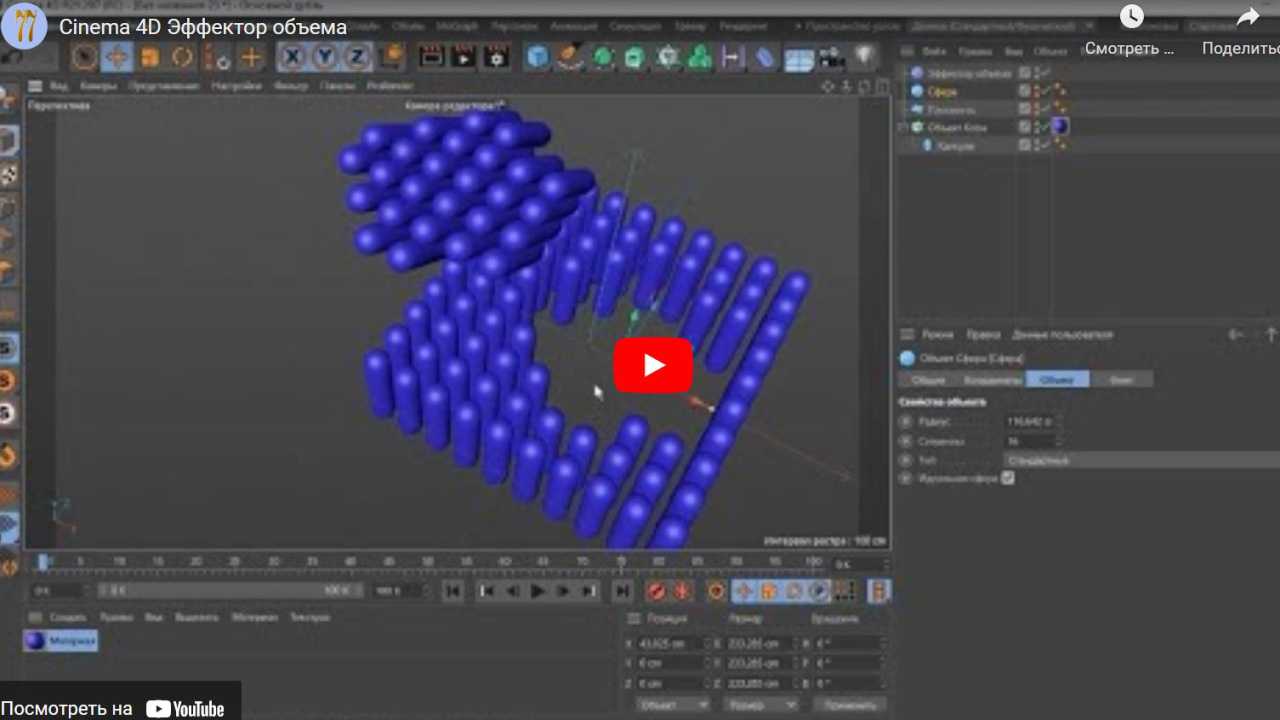Click the timeline ruler at frame 50
This screenshot has width=1280, height=720.
coord(429,563)
